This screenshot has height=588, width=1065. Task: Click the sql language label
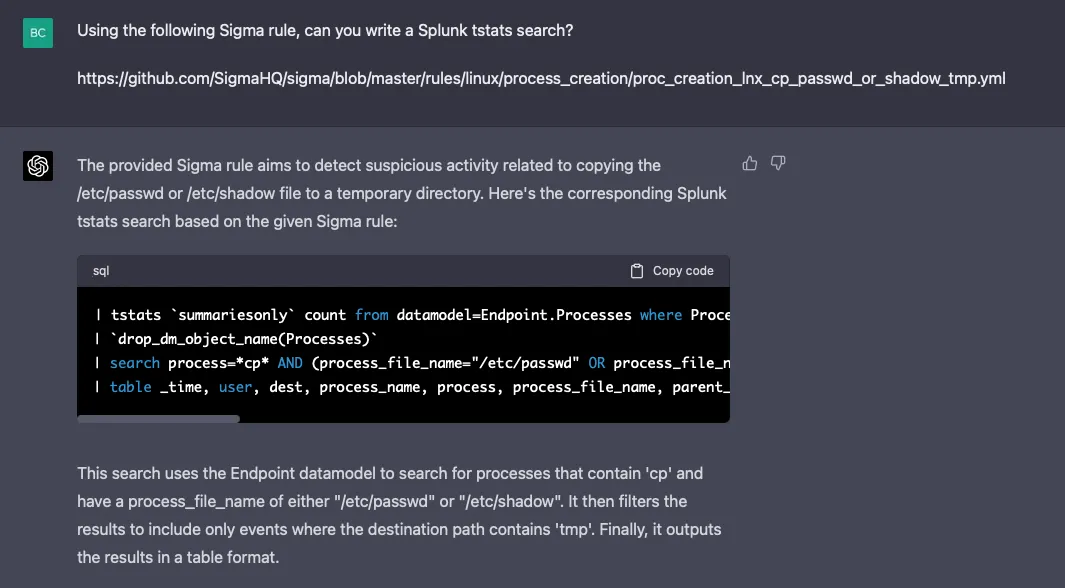pyautogui.click(x=101, y=271)
